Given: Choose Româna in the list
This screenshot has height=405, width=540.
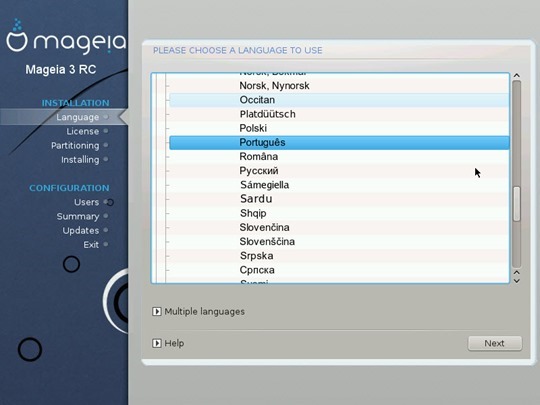Looking at the screenshot, I should coord(339,157).
